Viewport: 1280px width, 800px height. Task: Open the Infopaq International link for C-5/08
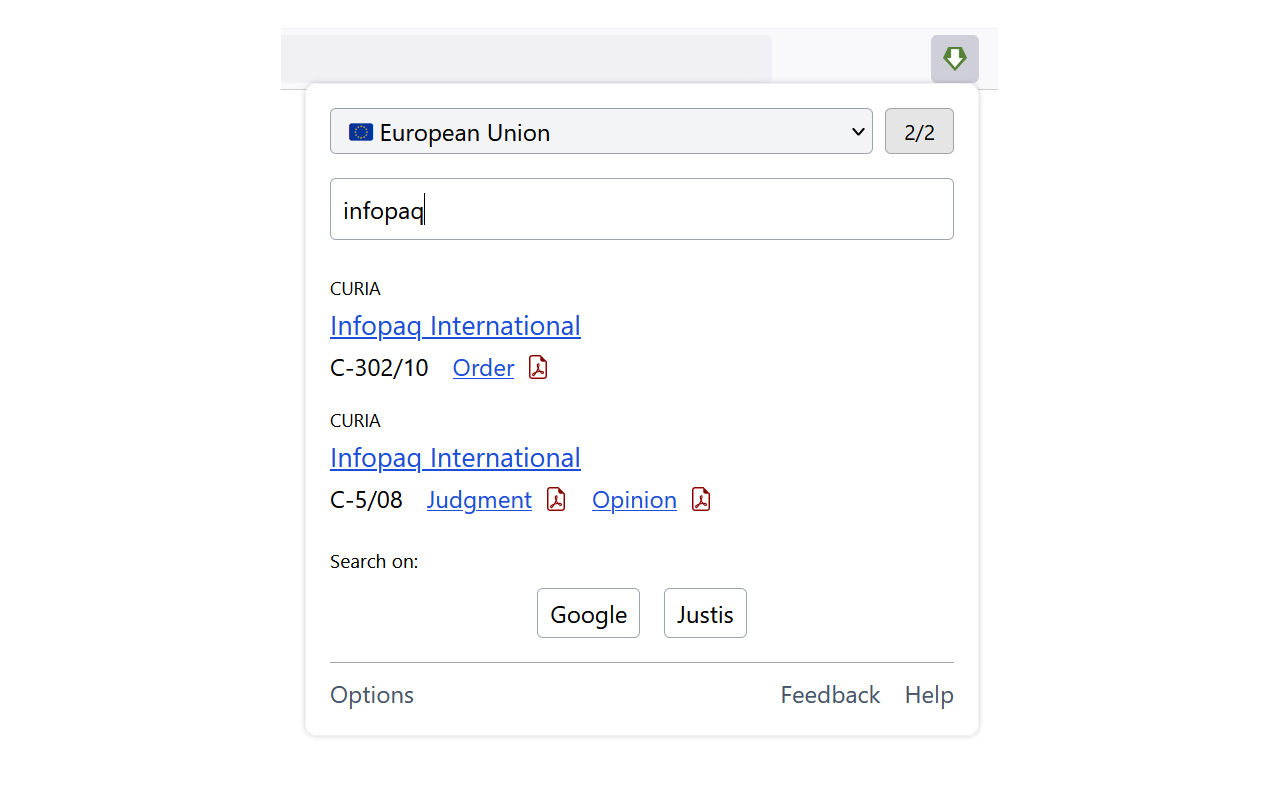pos(455,458)
